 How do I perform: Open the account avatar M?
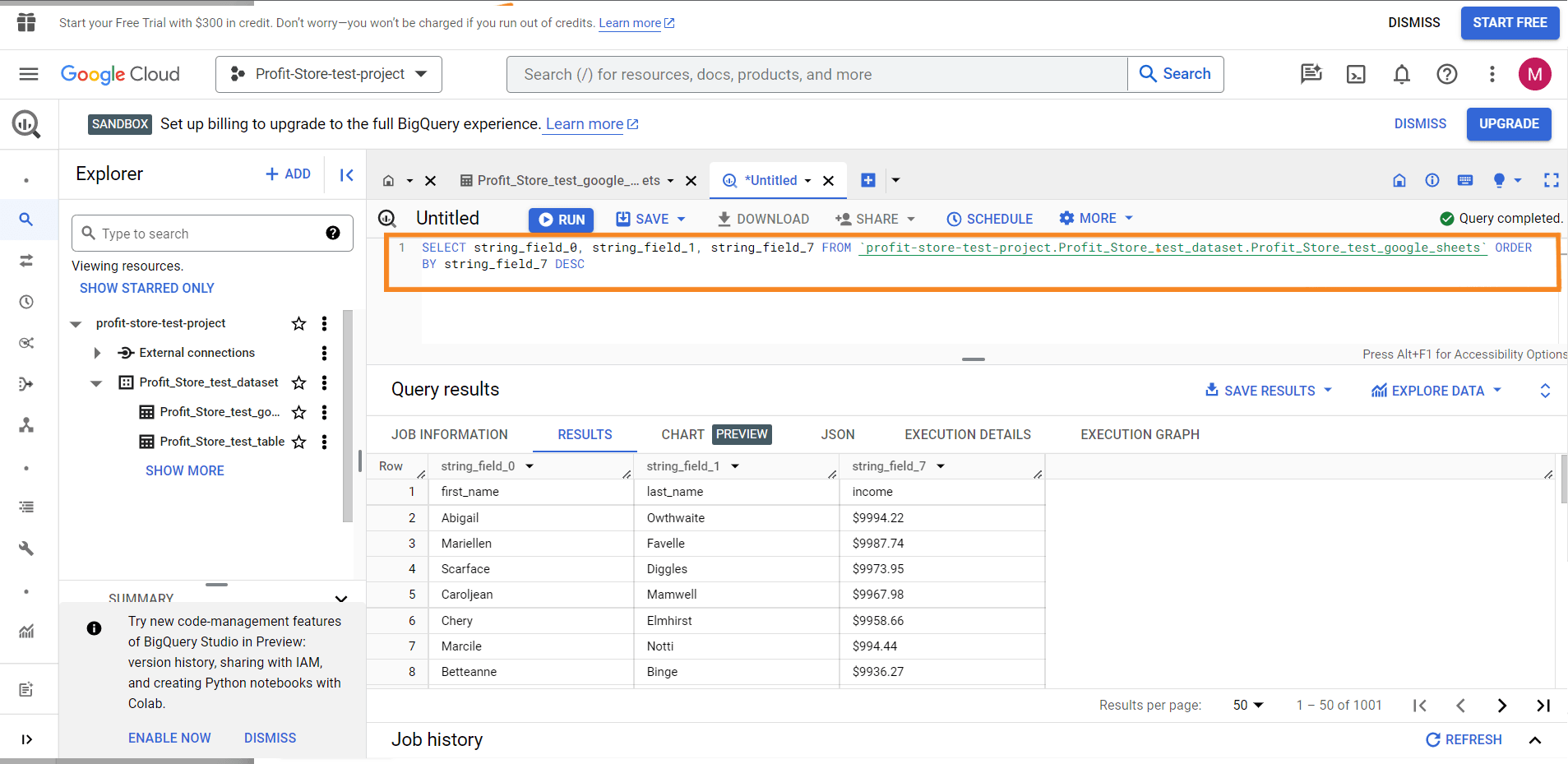coord(1534,74)
